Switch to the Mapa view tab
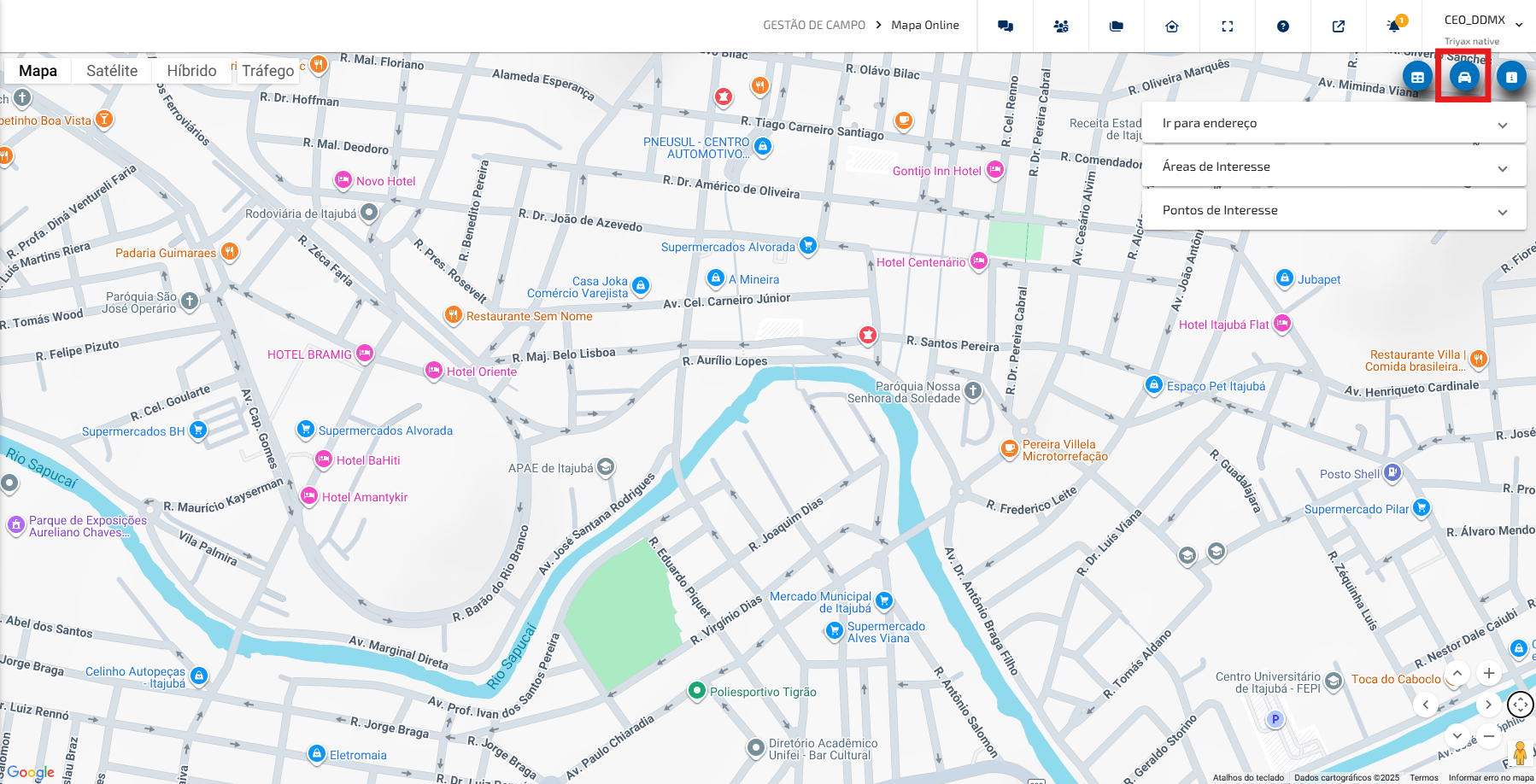Viewport: 1536px width, 784px height. [x=38, y=71]
